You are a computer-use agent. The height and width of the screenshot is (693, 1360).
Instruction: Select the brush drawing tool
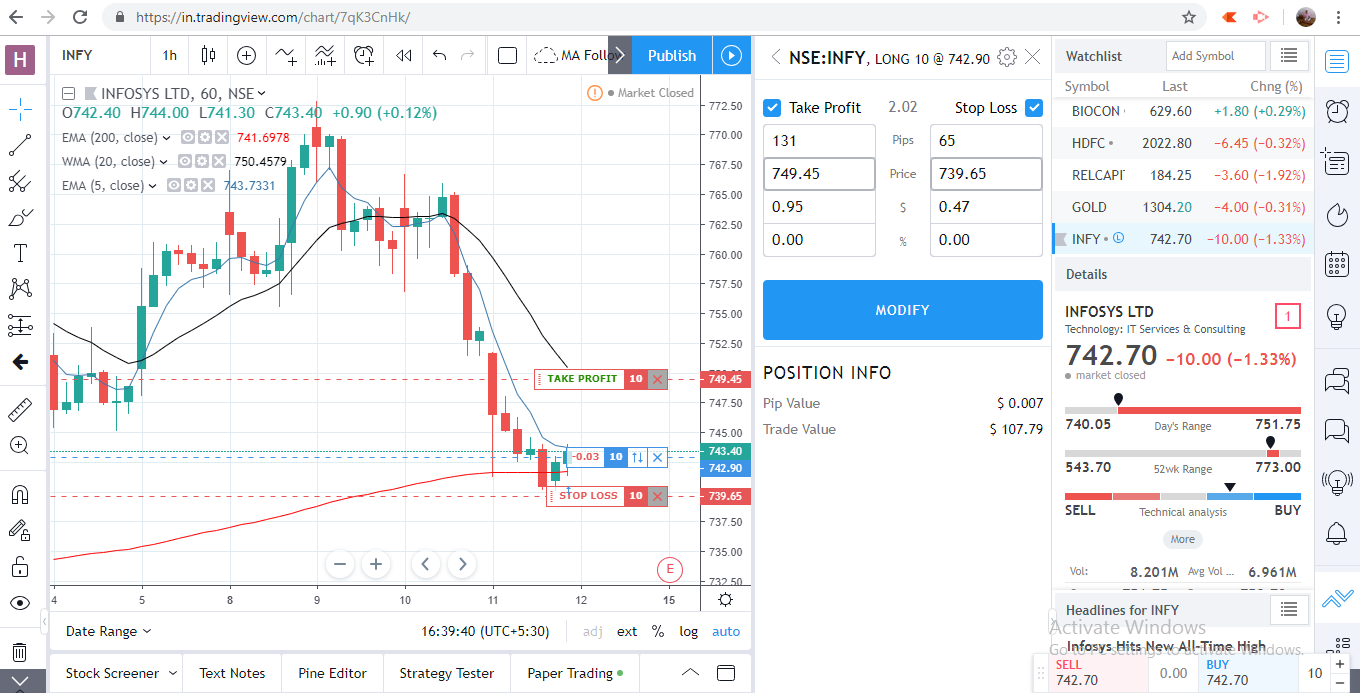pos(19,217)
